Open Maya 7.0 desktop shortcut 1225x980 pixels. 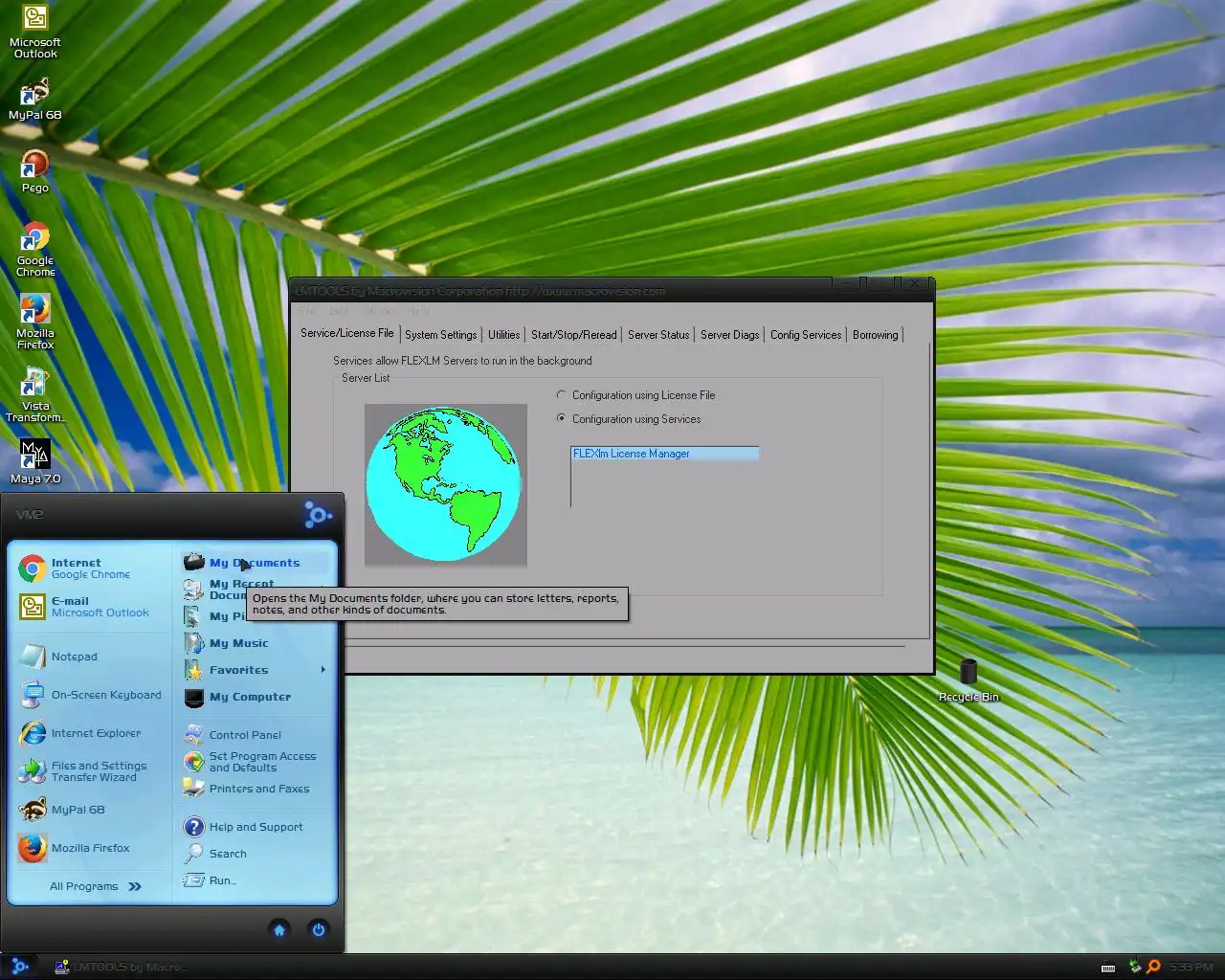pos(35,462)
